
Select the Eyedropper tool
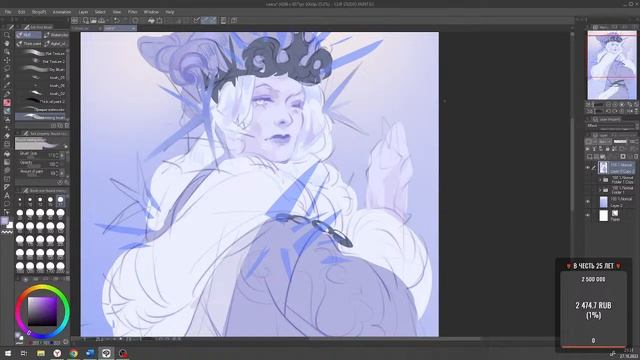coord(7,85)
